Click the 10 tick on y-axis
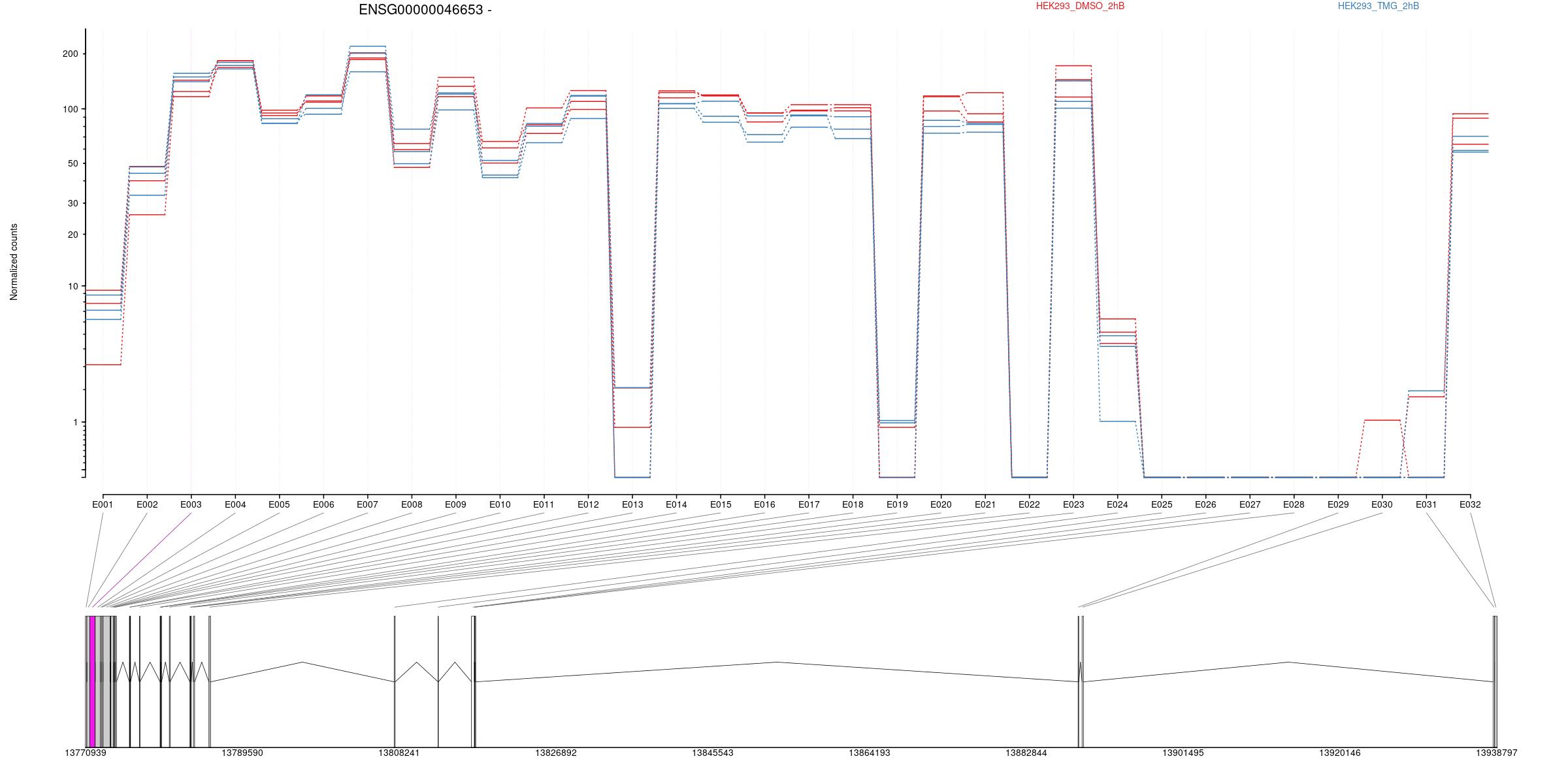Screen dimensions: 1568x784 pyautogui.click(x=73, y=286)
